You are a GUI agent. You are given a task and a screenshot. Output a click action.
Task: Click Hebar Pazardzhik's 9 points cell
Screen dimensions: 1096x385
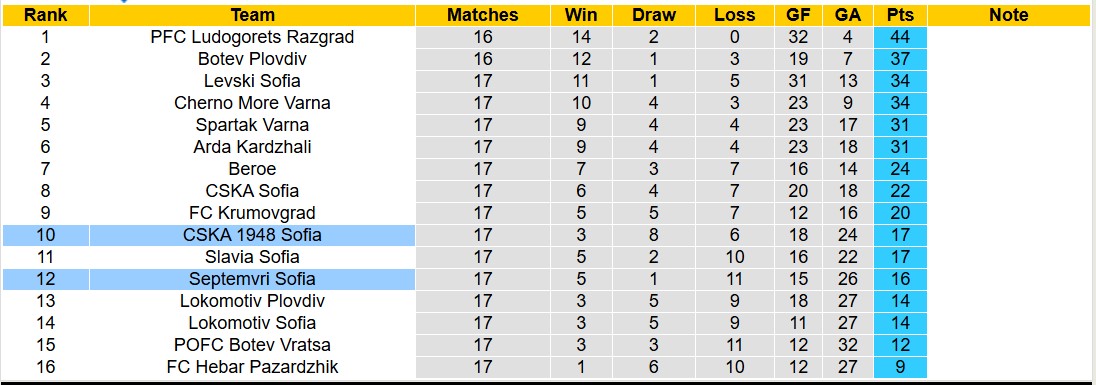coord(900,367)
